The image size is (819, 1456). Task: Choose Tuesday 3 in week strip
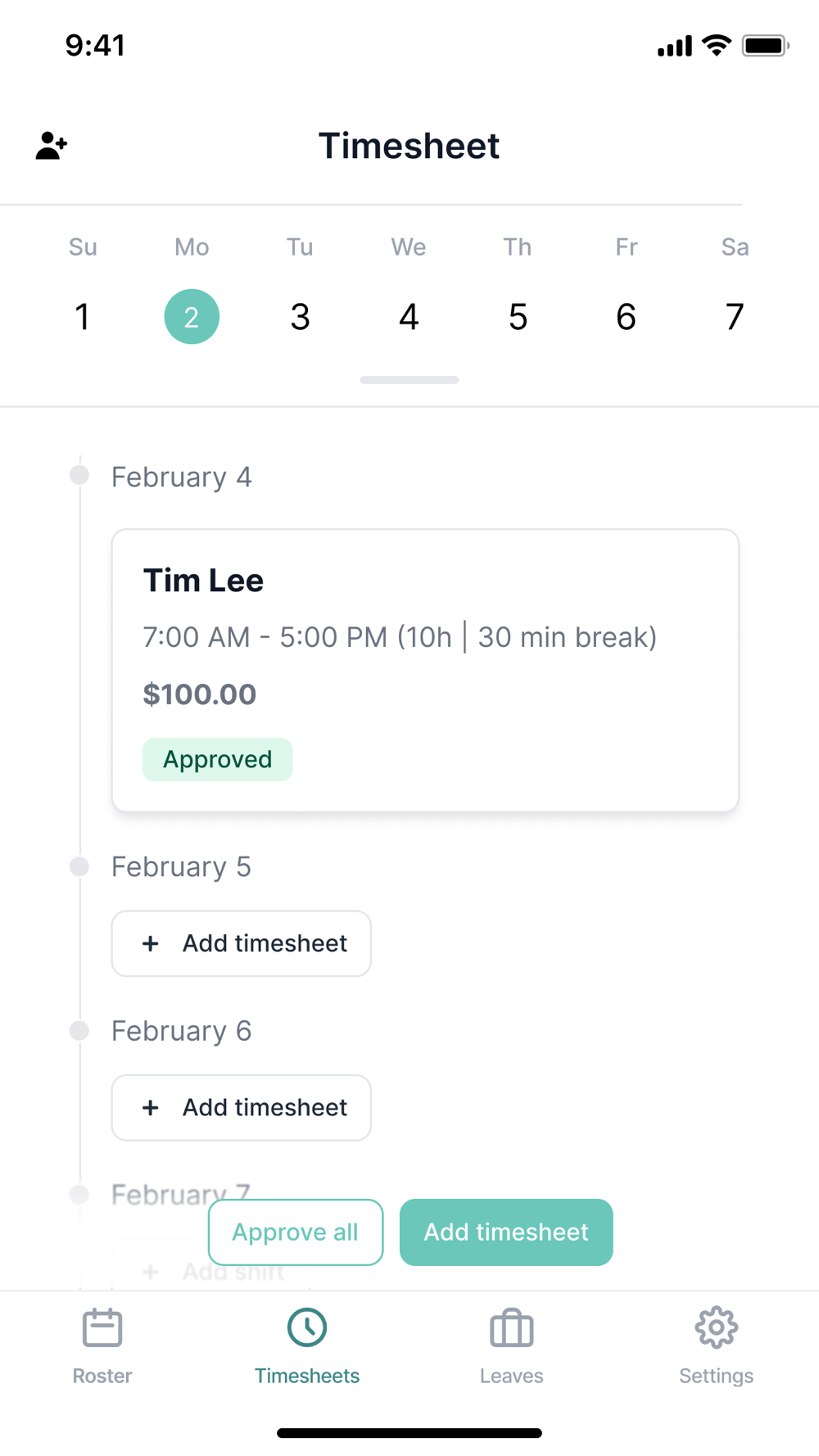301,317
